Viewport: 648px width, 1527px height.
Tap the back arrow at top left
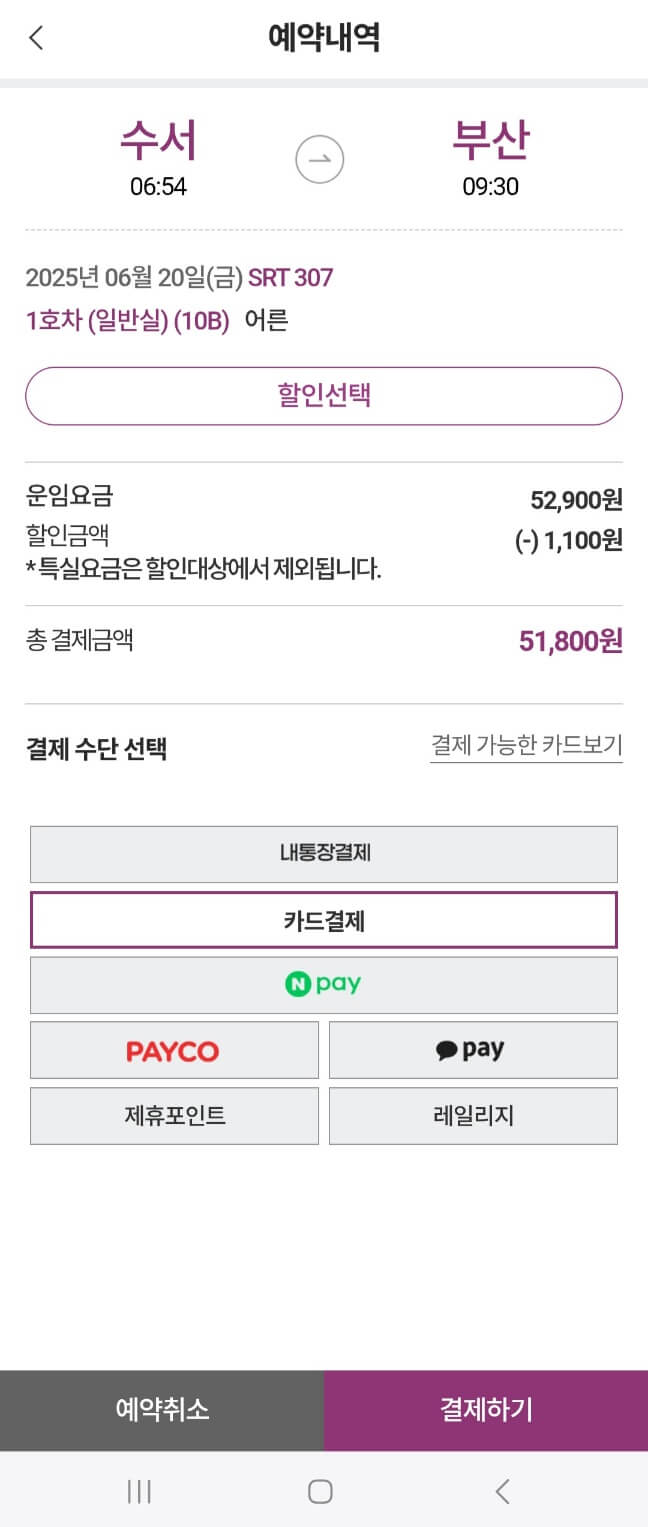[37, 37]
